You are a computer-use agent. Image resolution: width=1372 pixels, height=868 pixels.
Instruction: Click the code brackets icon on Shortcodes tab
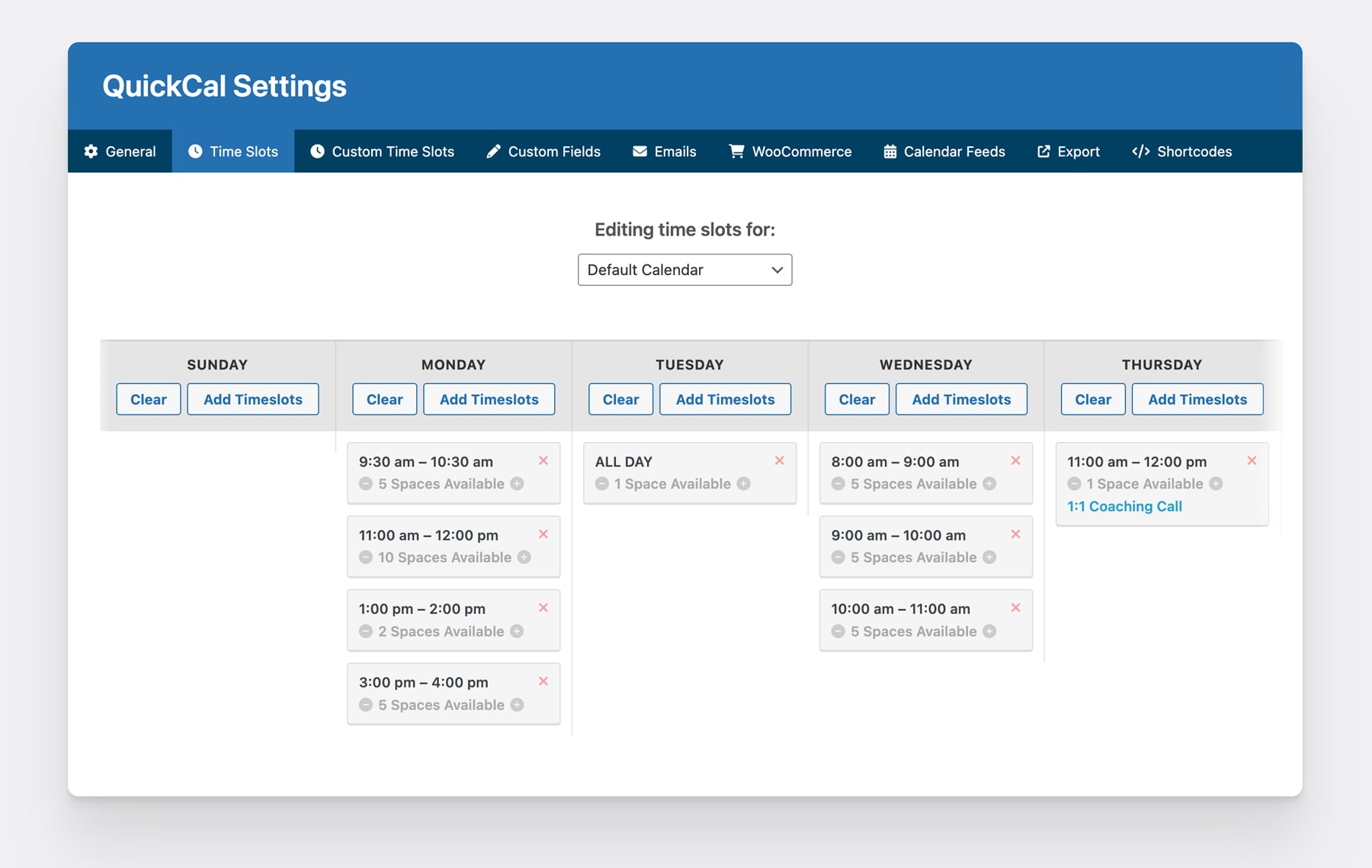pos(1140,151)
